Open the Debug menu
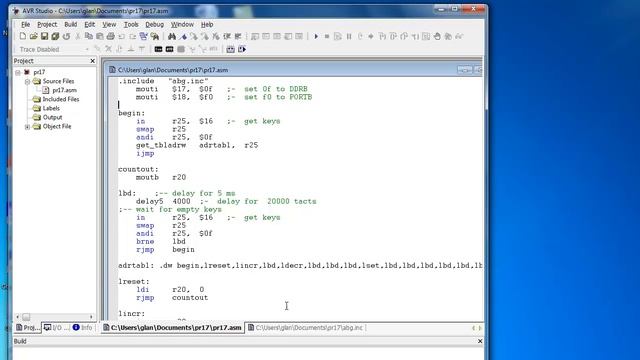This screenshot has width=640, height=360. [x=154, y=24]
